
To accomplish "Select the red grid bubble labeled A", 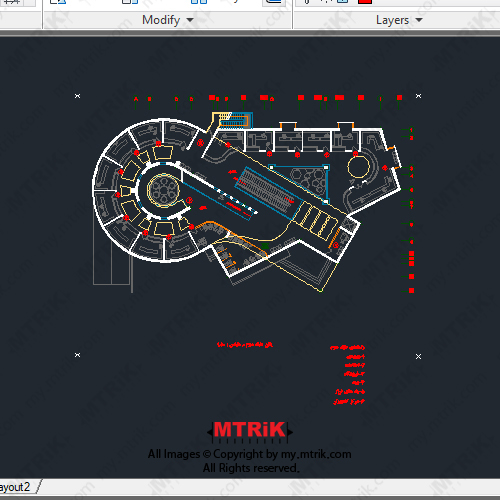I will click(136, 99).
